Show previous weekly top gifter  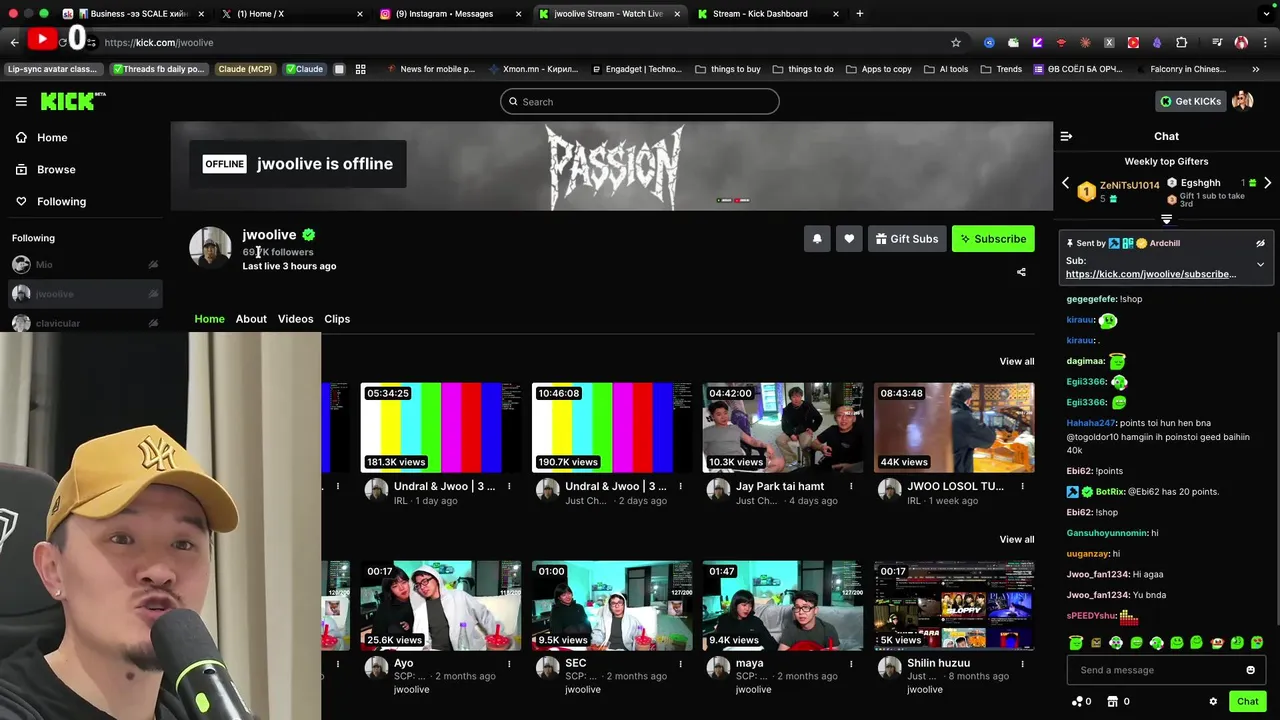point(1065,183)
